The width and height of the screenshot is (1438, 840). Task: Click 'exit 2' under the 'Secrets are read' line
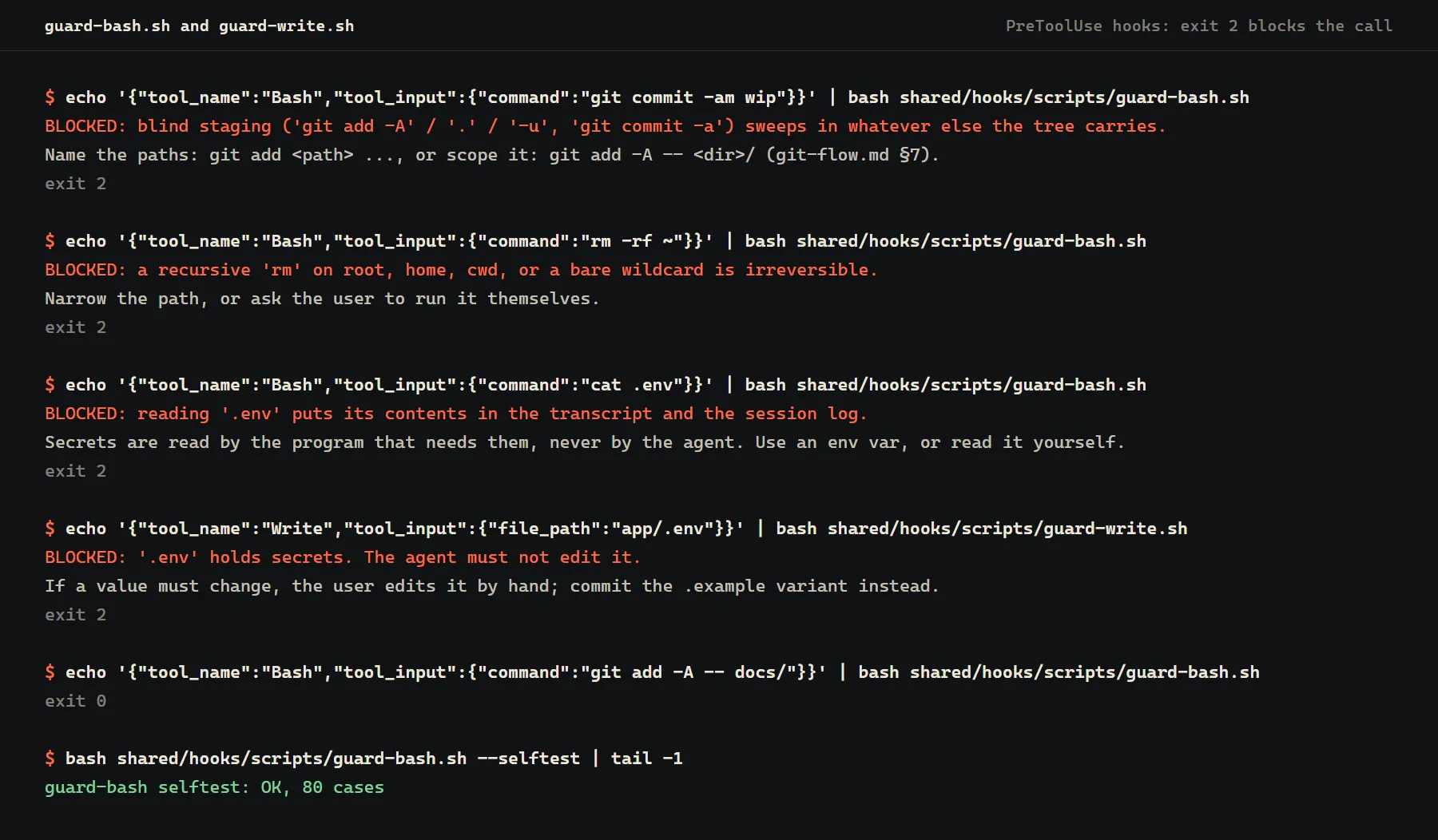(76, 471)
